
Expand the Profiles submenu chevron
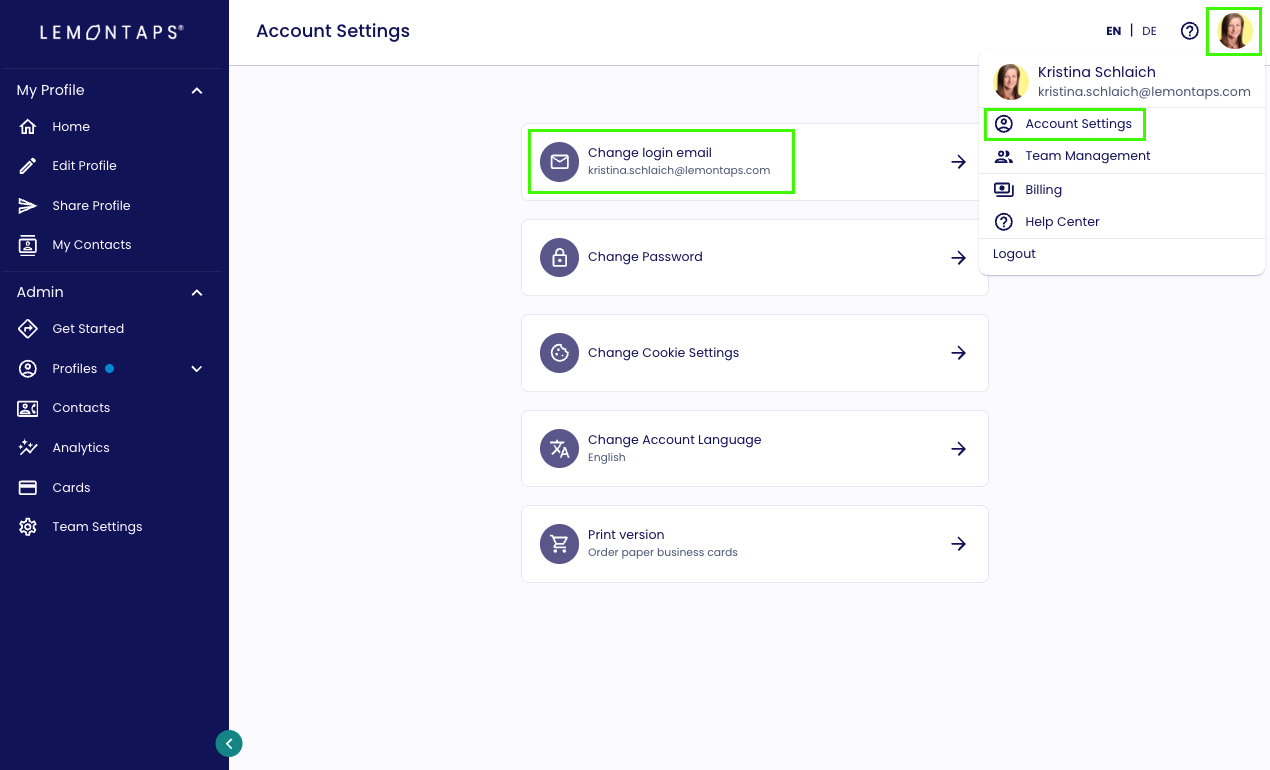click(197, 369)
